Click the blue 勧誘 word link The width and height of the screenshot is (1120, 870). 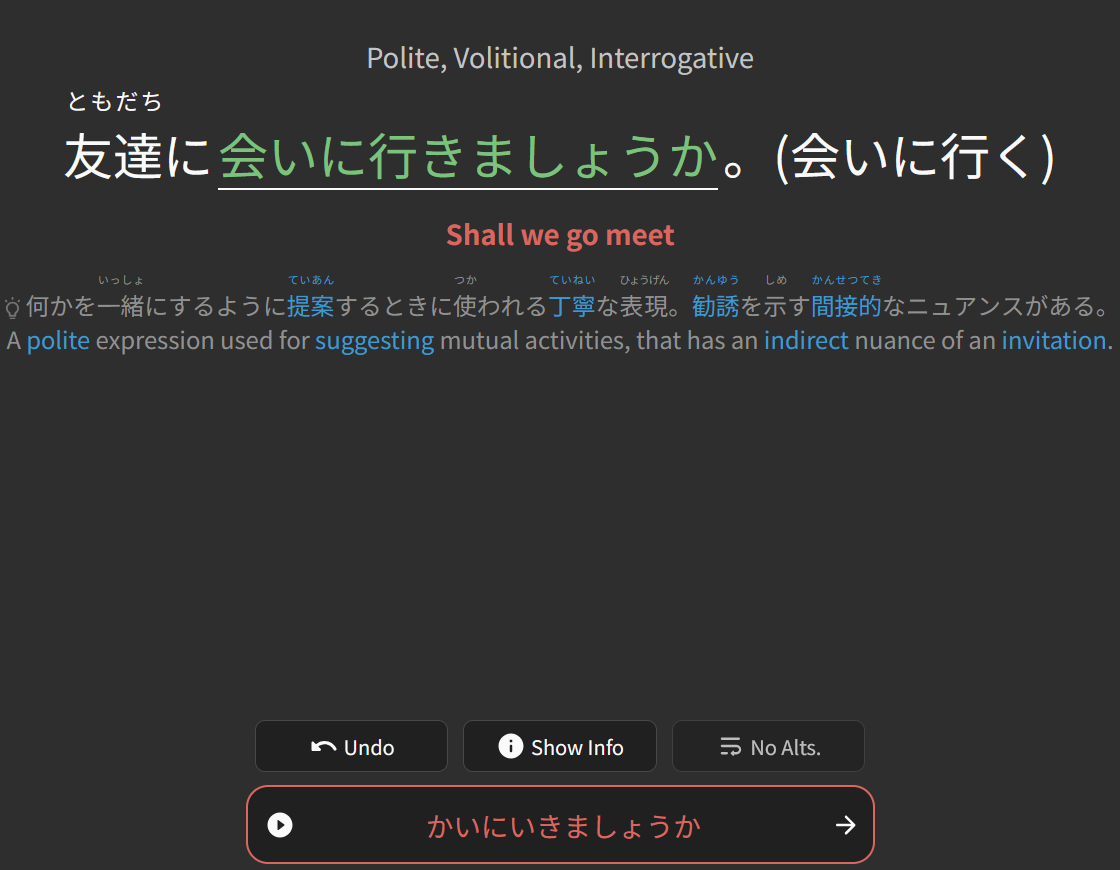point(715,306)
